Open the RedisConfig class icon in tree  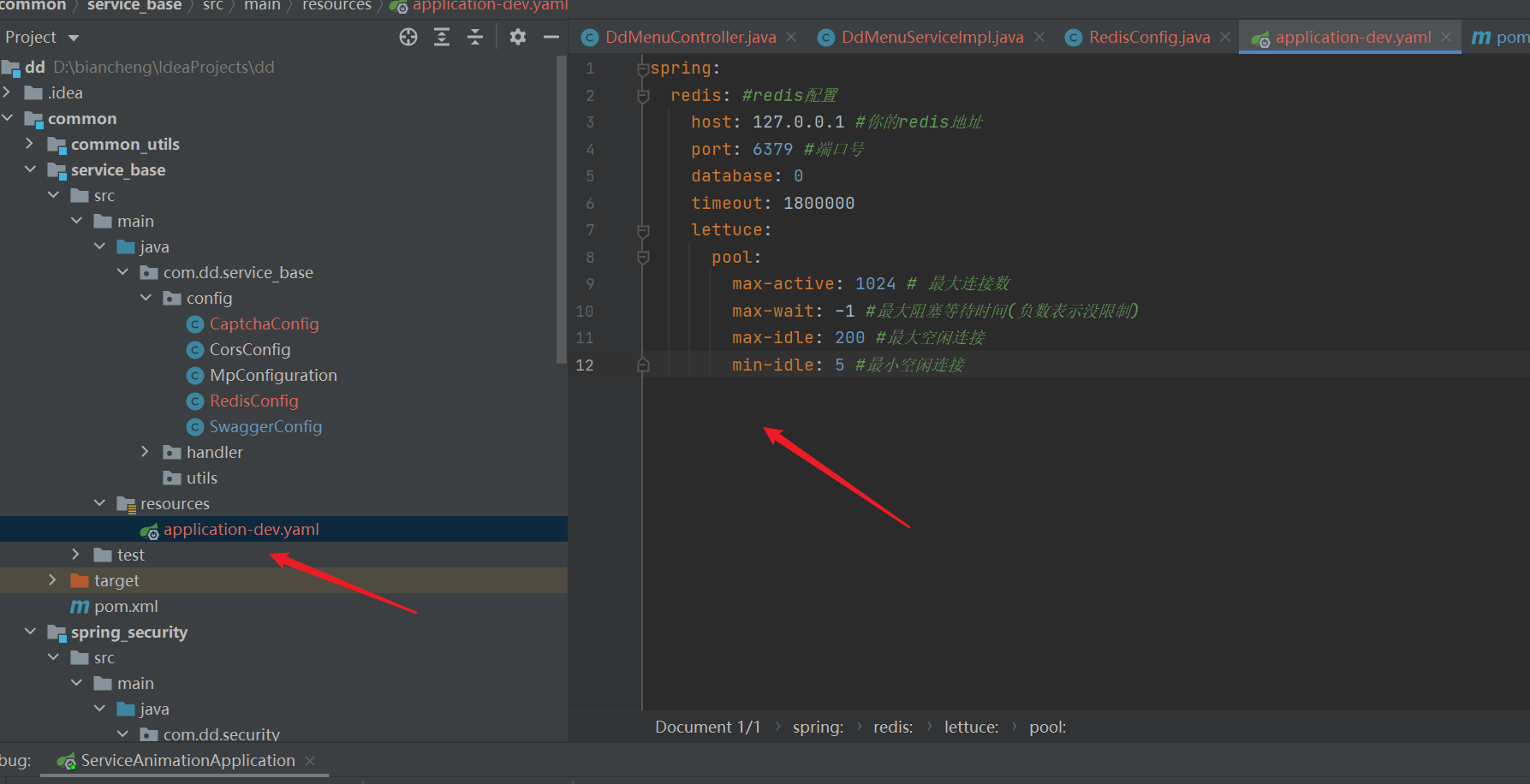pyautogui.click(x=196, y=401)
